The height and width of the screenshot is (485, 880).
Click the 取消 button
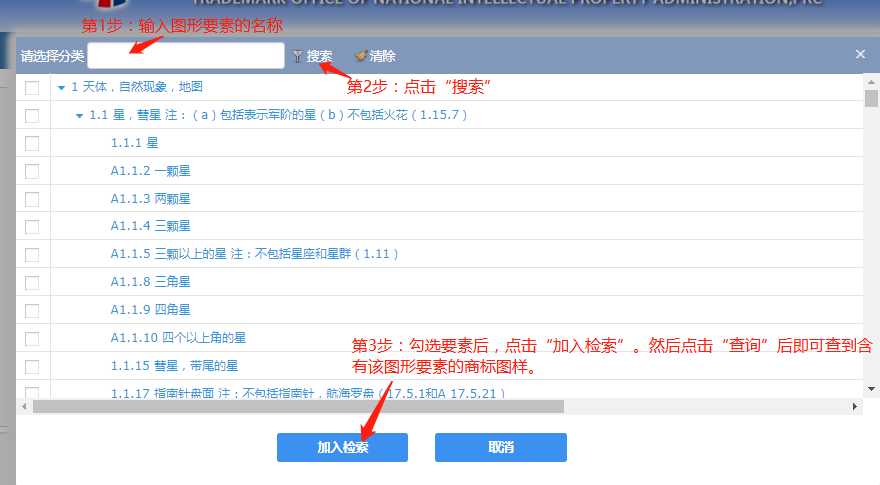coord(501,447)
